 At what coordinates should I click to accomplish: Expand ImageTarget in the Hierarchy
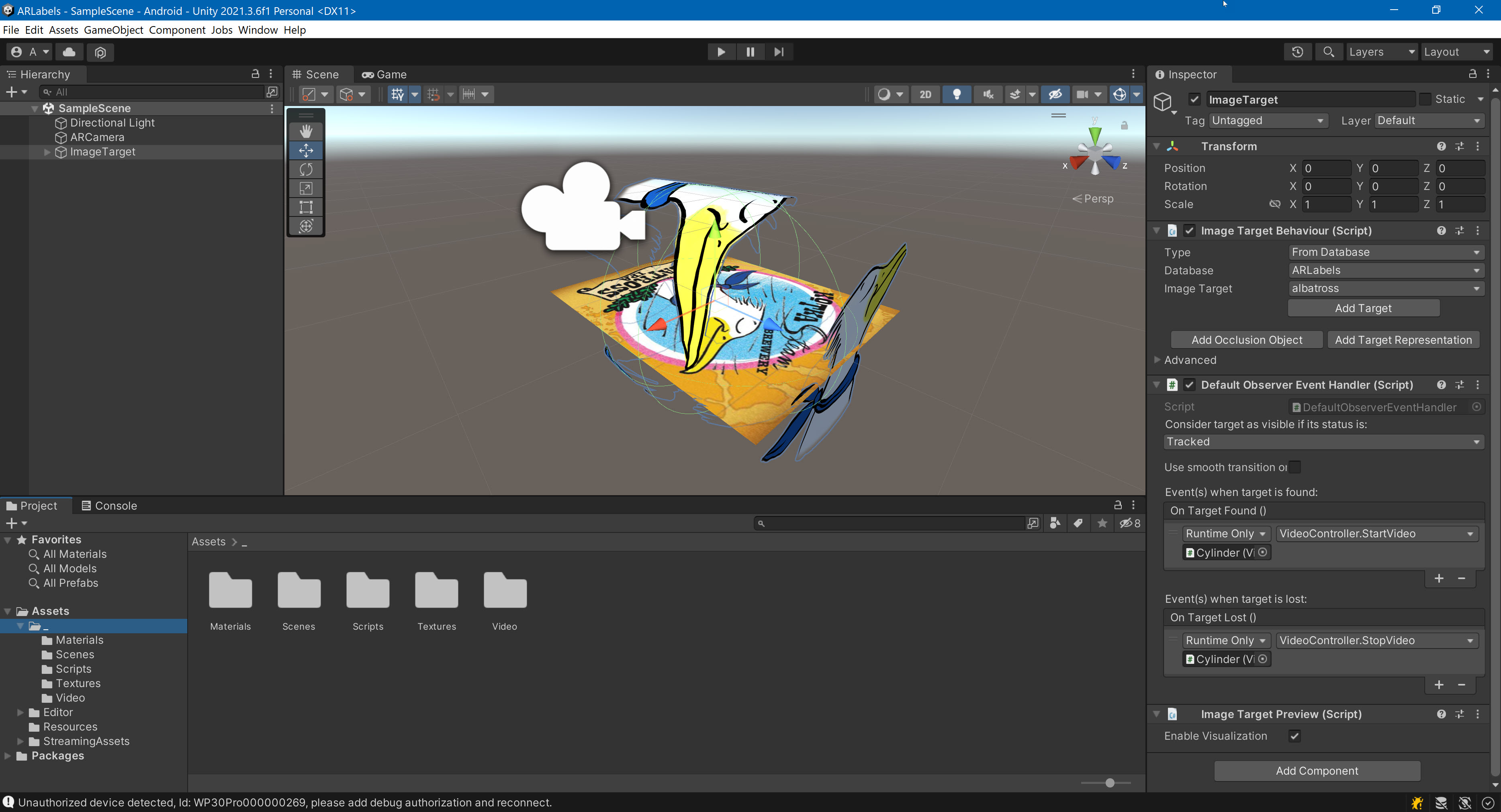[x=47, y=151]
